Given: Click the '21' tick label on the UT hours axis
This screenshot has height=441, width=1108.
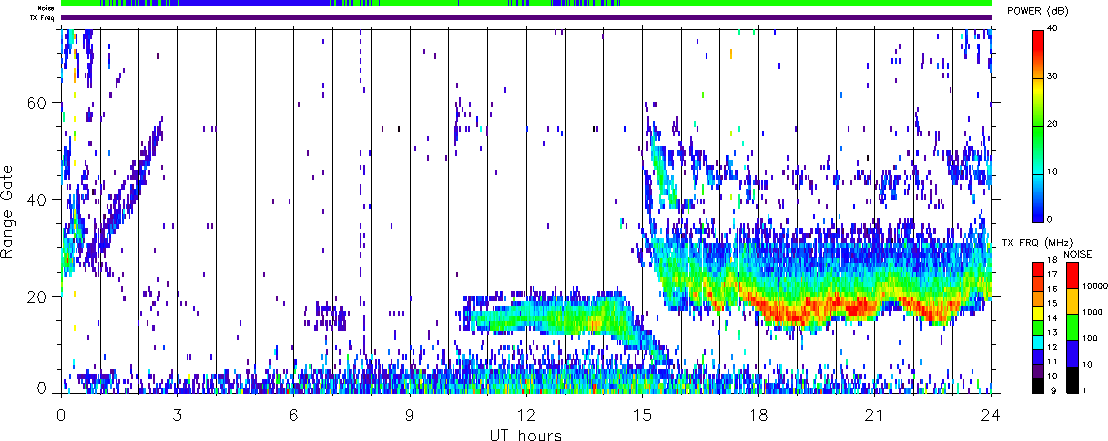Looking at the screenshot, I should [x=875, y=416].
